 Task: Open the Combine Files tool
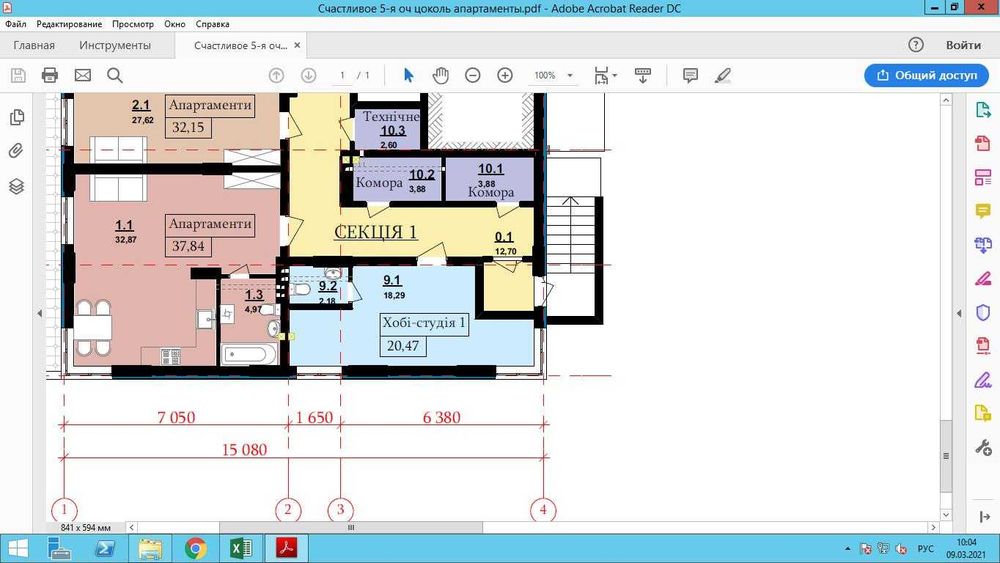click(x=983, y=245)
